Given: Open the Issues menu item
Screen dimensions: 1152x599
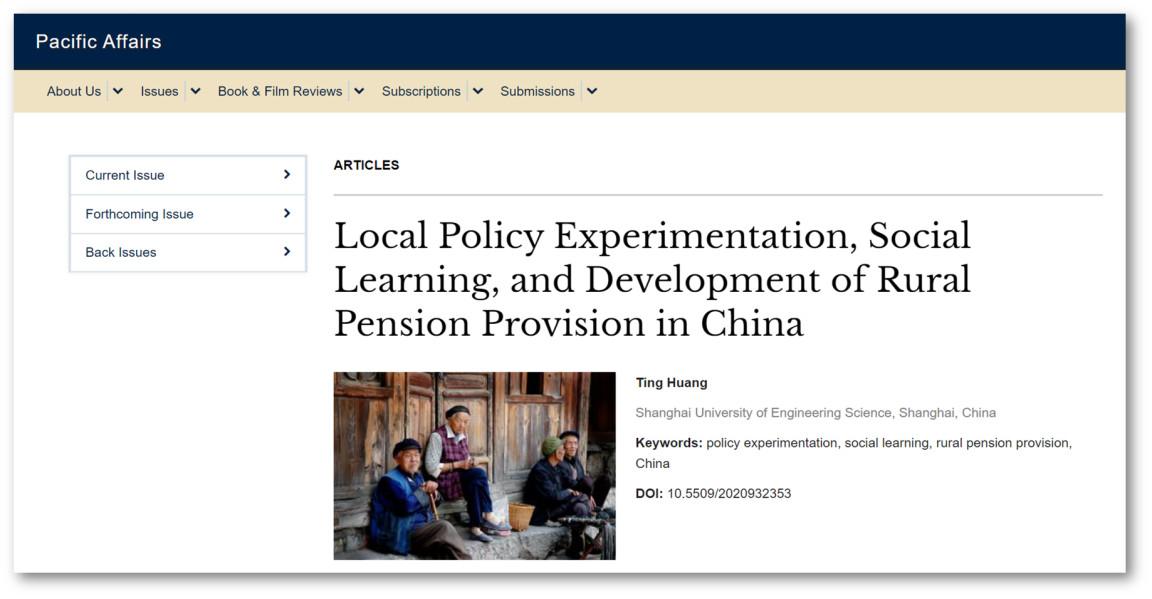Looking at the screenshot, I should [159, 91].
